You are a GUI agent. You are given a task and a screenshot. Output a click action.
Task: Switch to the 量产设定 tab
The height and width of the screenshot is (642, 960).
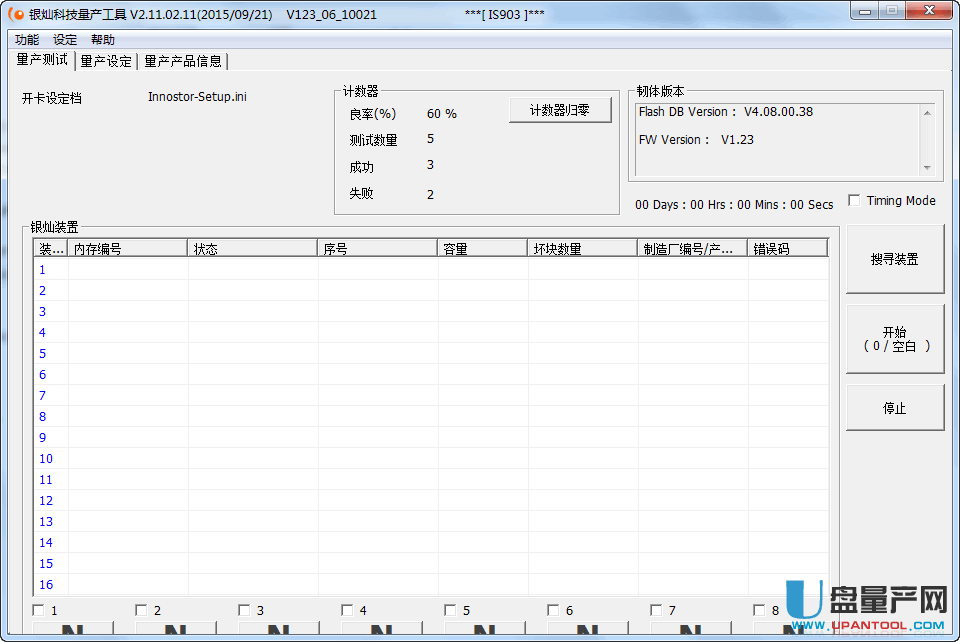[106, 61]
